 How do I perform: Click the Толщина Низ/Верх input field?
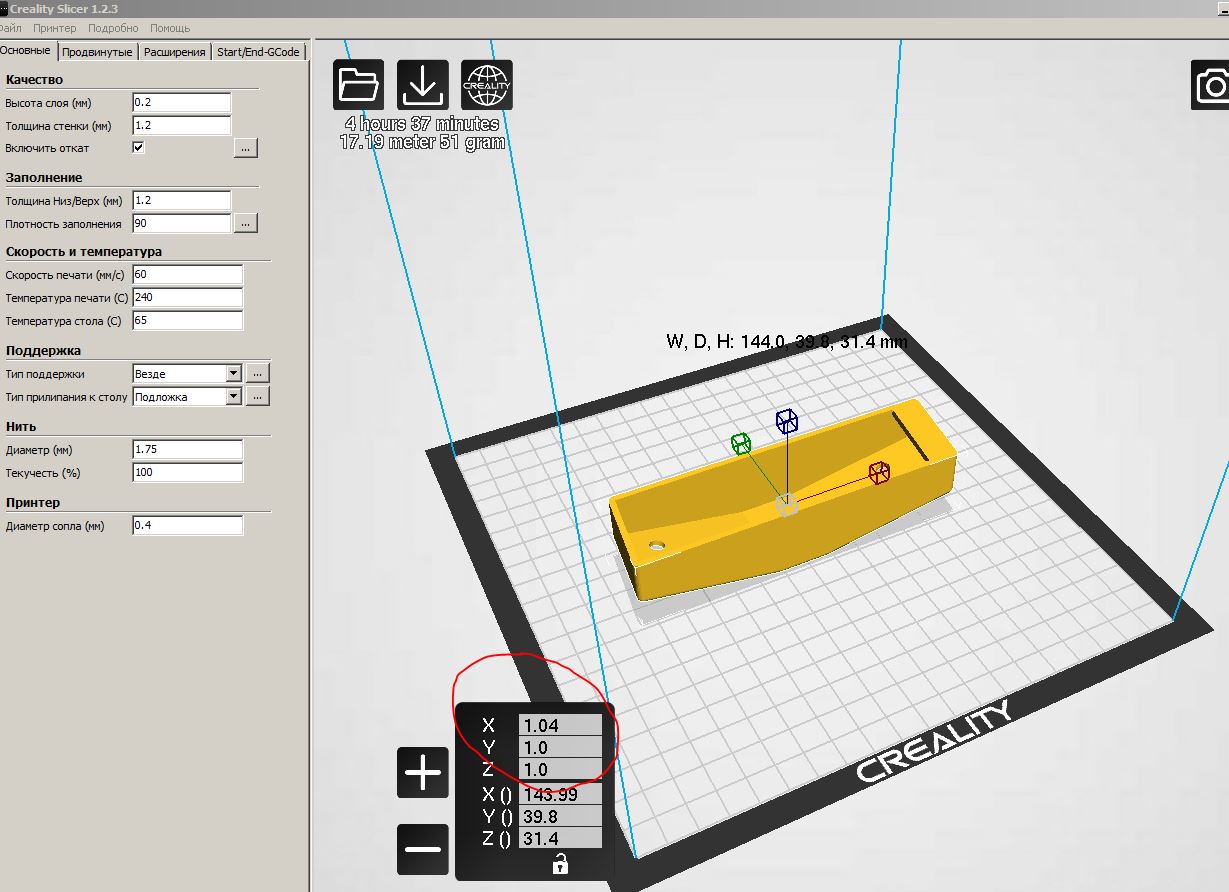pyautogui.click(x=181, y=200)
